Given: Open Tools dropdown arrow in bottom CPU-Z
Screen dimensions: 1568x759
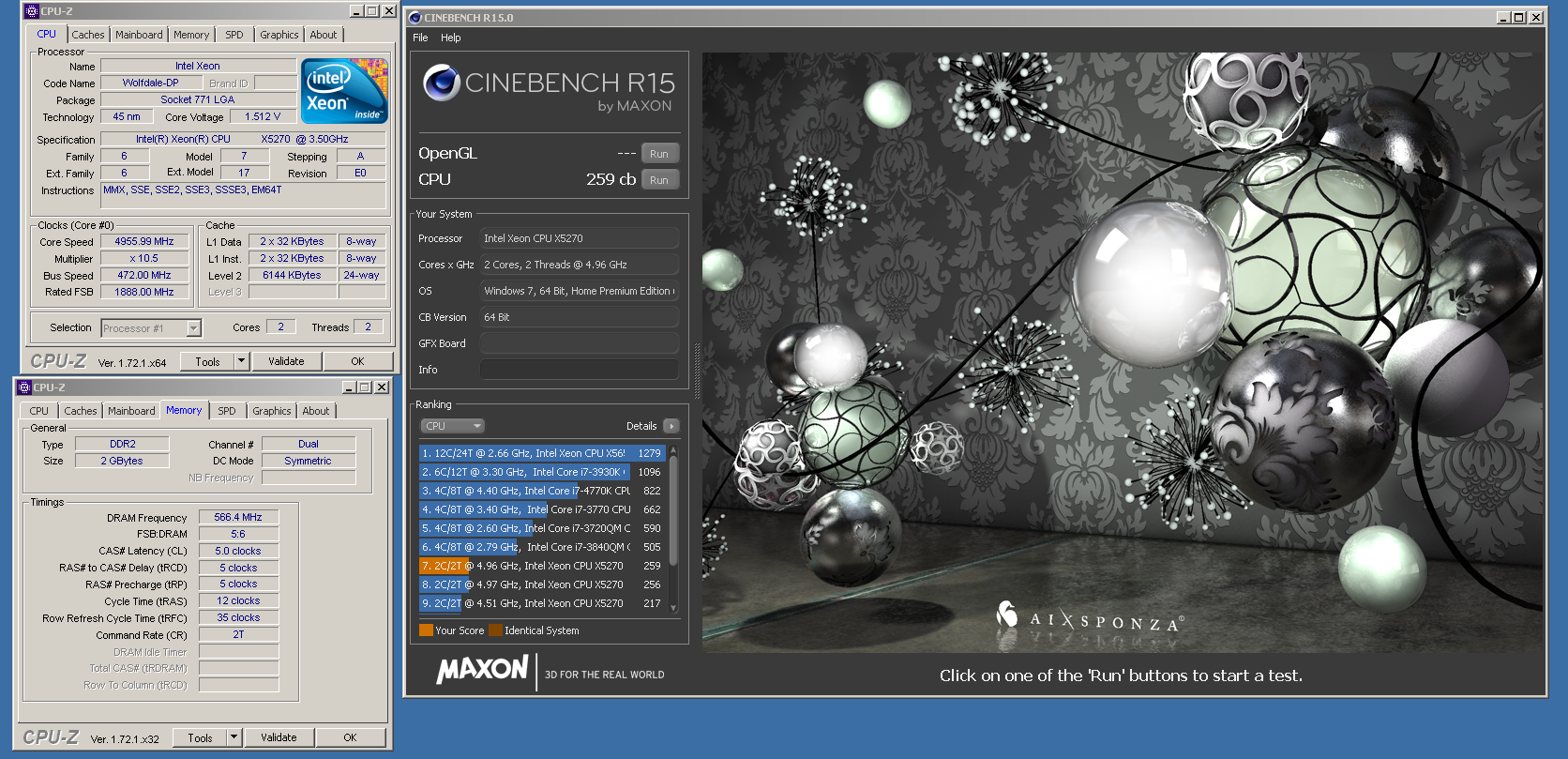Looking at the screenshot, I should coord(234,737).
